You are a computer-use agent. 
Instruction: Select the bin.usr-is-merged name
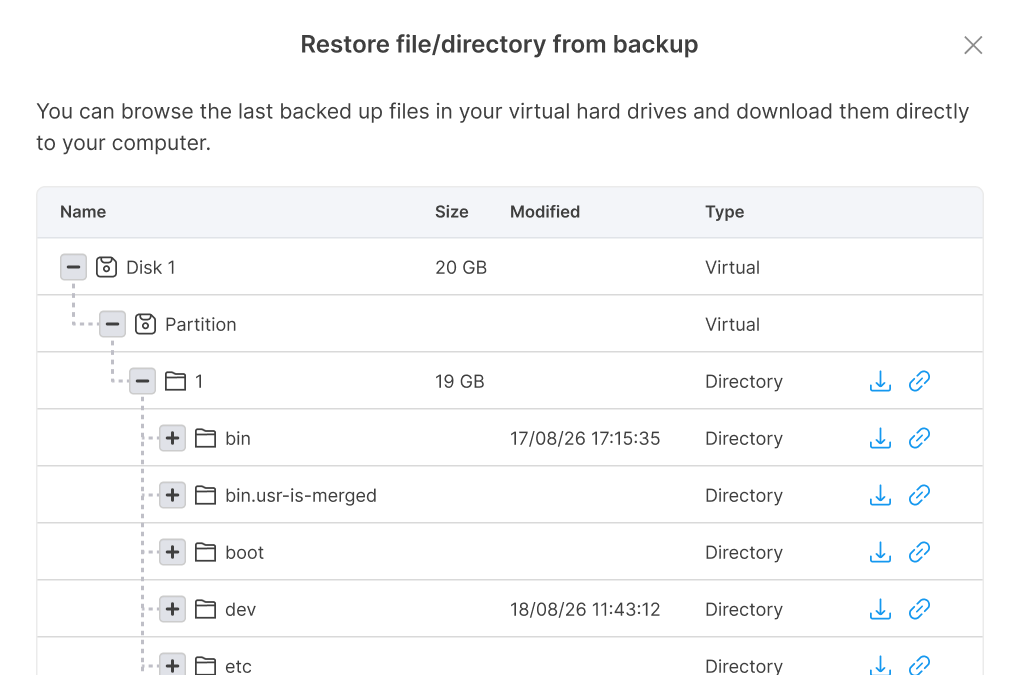(301, 496)
